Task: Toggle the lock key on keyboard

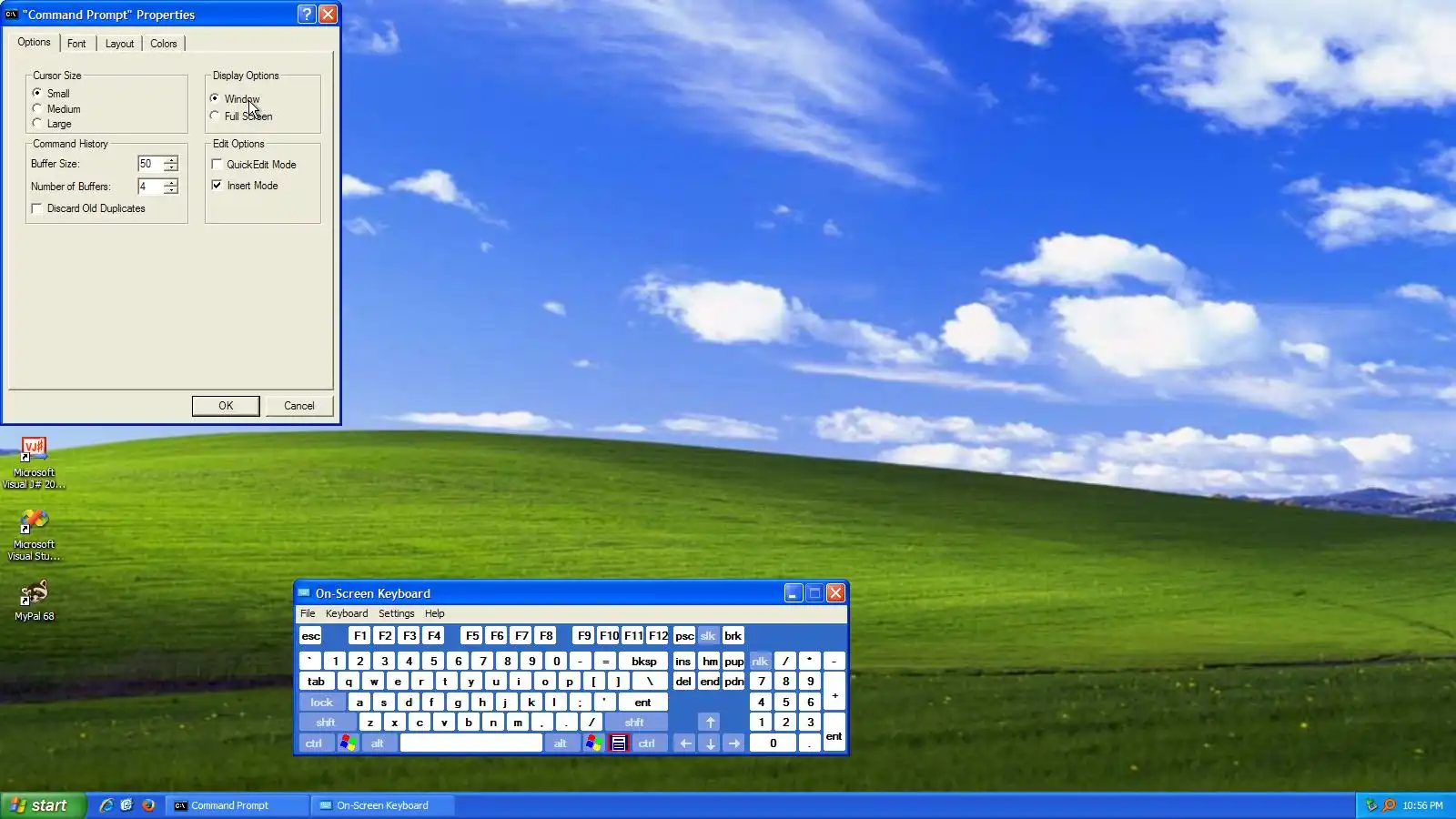Action: (x=322, y=703)
